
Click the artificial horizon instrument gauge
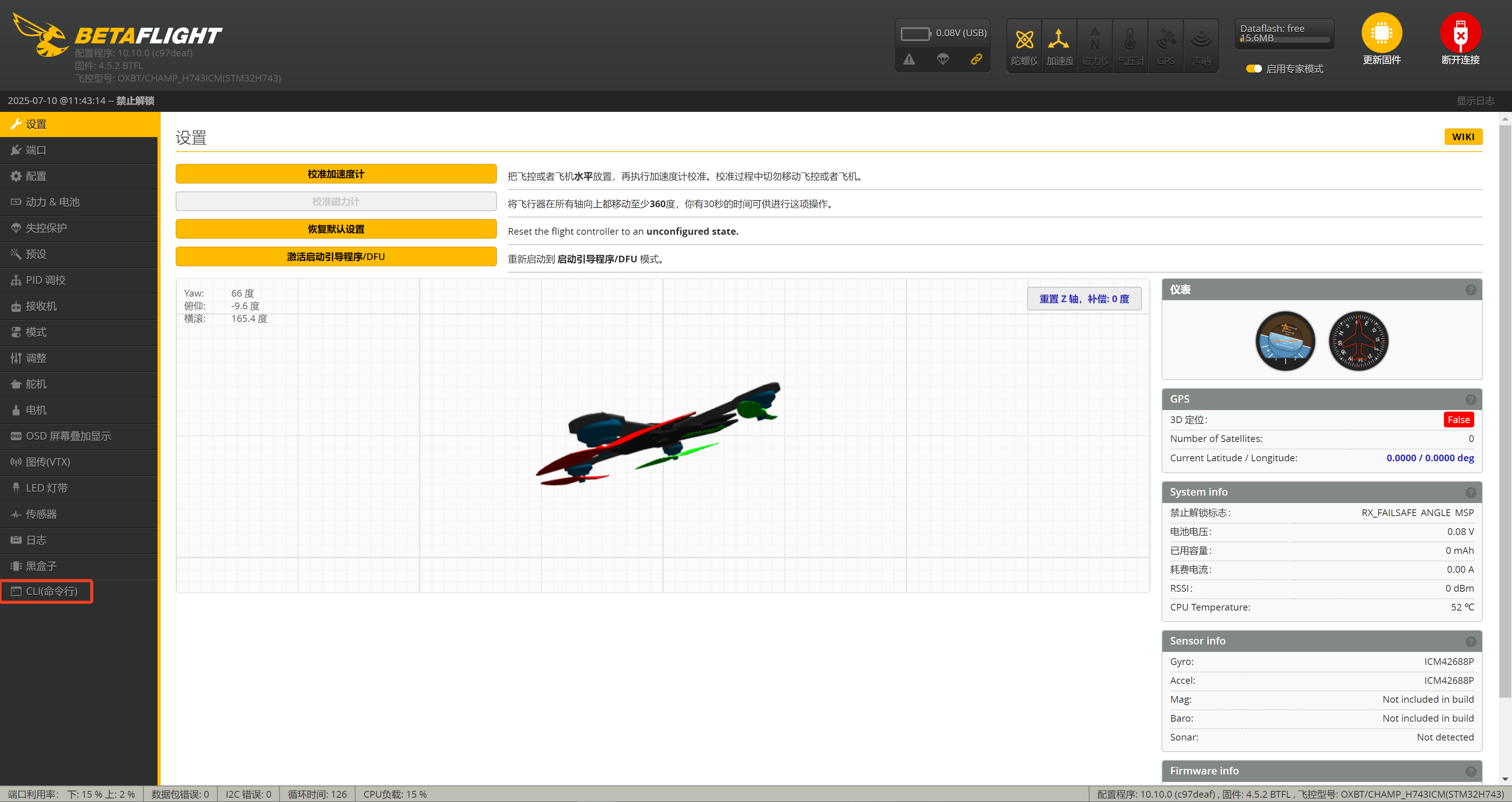point(1285,340)
